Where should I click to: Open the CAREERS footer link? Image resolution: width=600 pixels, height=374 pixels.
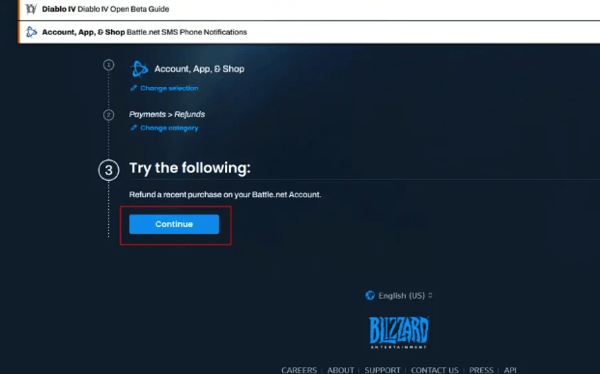[299, 370]
